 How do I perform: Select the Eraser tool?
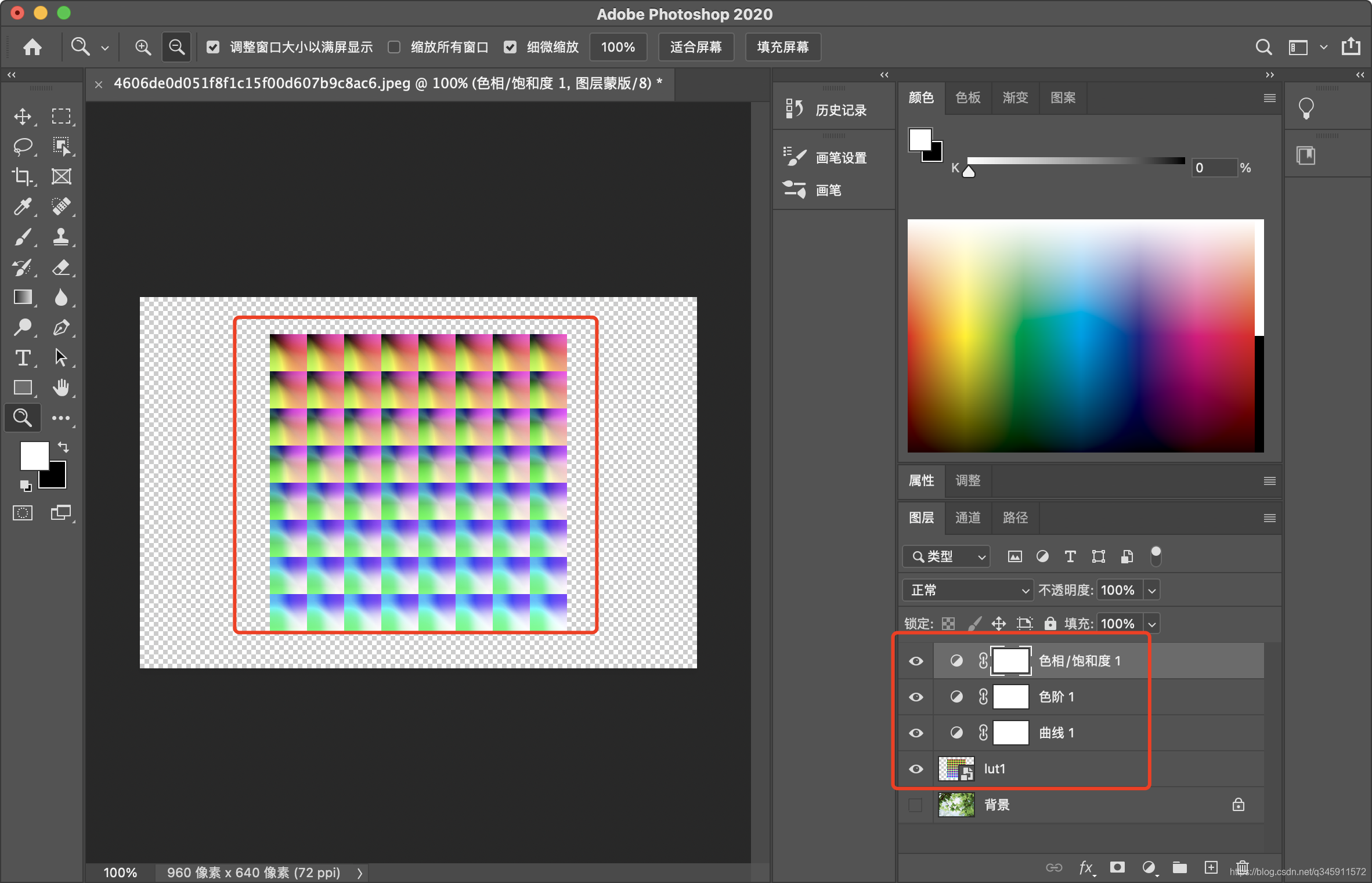tap(61, 267)
